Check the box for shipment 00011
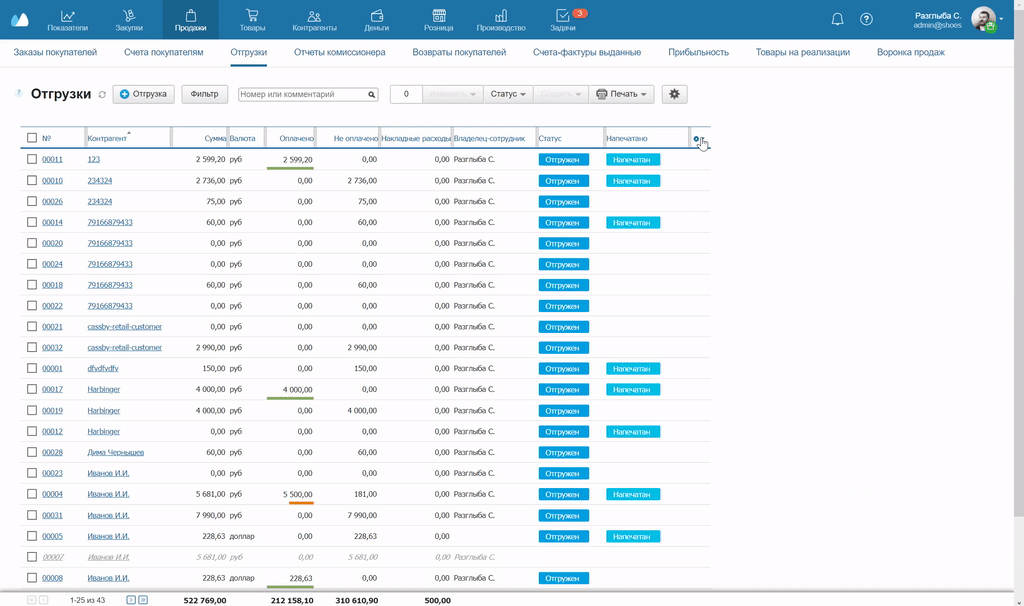Viewport: 1024px width, 606px height. [x=32, y=159]
